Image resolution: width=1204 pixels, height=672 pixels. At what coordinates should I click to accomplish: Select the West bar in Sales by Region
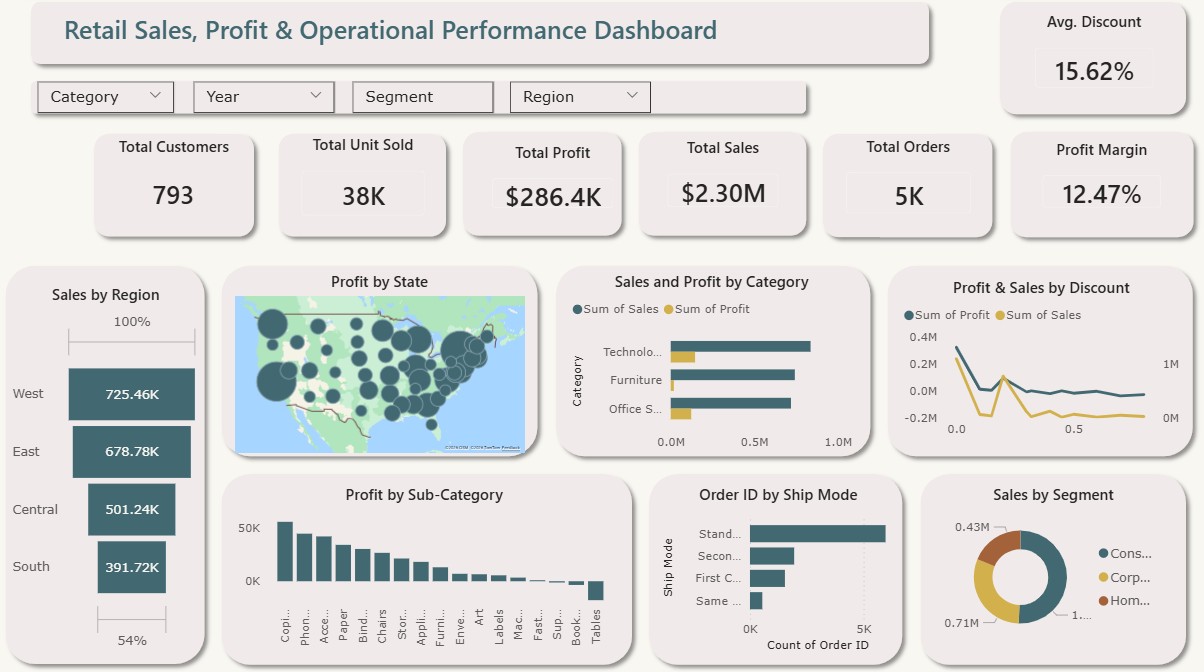click(132, 394)
